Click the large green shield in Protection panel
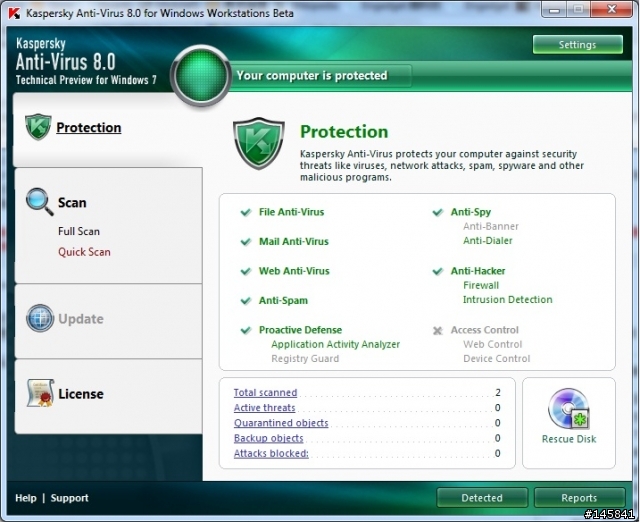Image resolution: width=640 pixels, height=522 pixels. (259, 143)
